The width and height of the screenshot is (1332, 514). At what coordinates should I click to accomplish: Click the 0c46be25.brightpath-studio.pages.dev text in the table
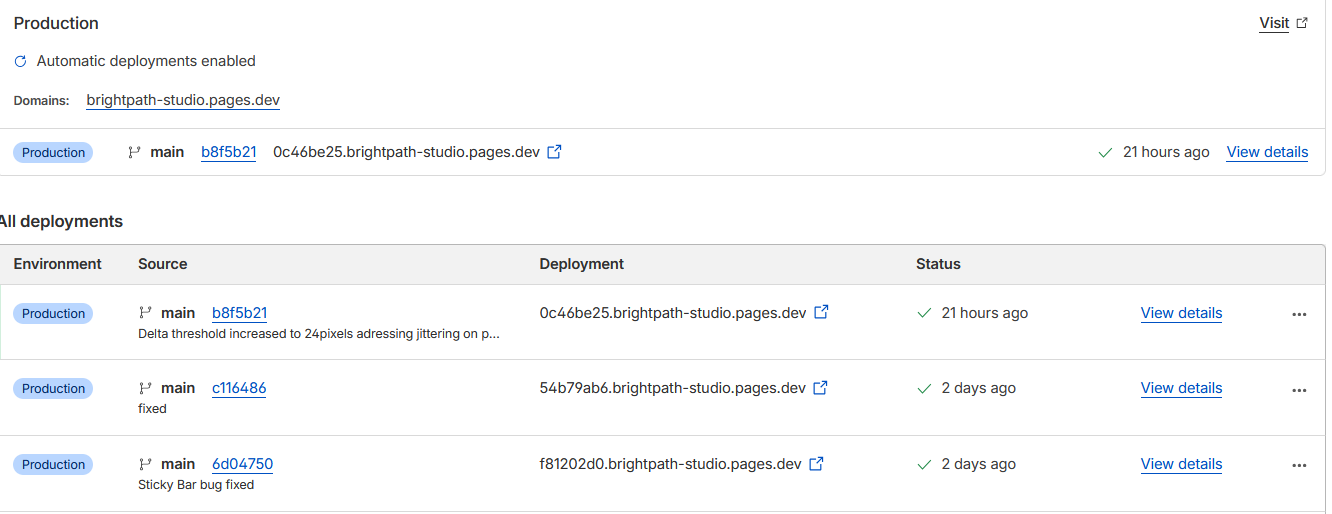[673, 313]
